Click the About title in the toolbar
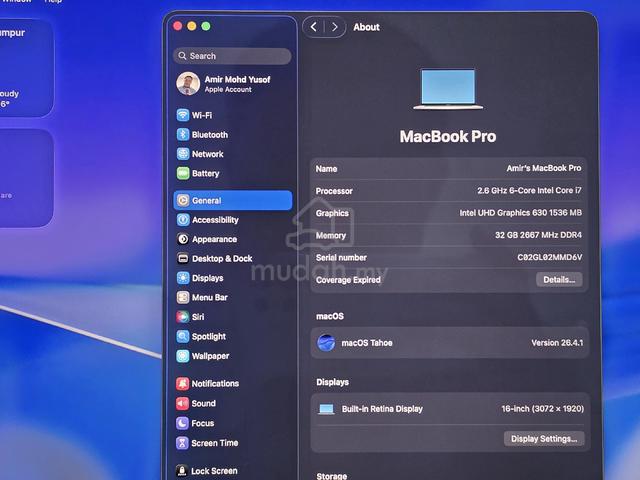Screen dimensions: 640x480 [x=367, y=27]
